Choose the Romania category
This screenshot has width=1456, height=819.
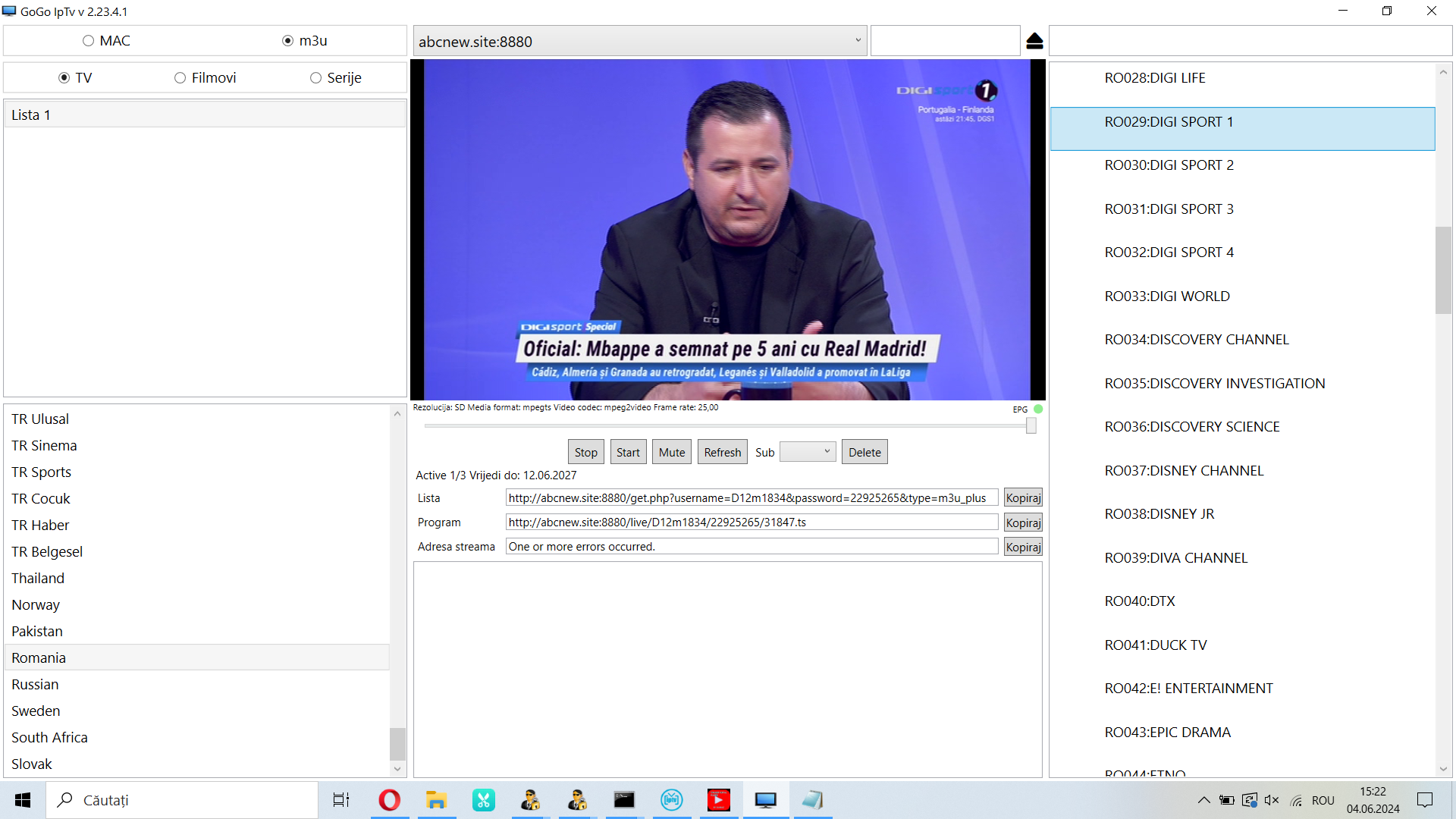click(197, 657)
